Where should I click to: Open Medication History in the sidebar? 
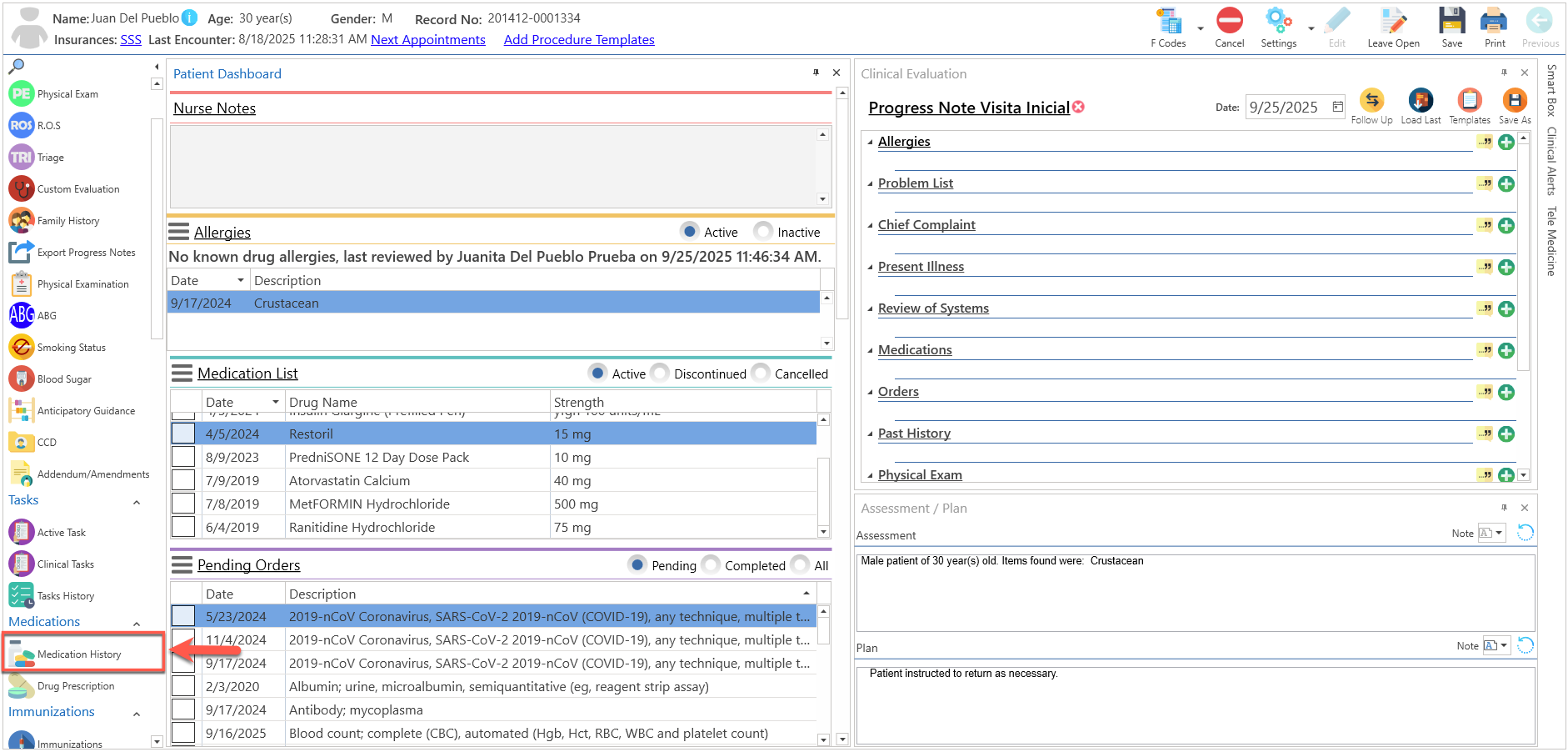click(x=83, y=654)
